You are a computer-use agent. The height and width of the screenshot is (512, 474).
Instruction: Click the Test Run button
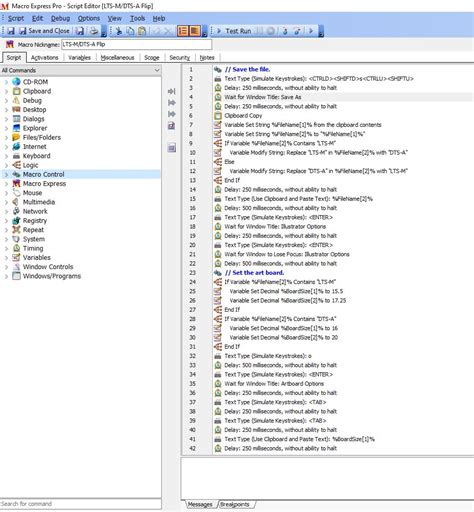click(234, 31)
